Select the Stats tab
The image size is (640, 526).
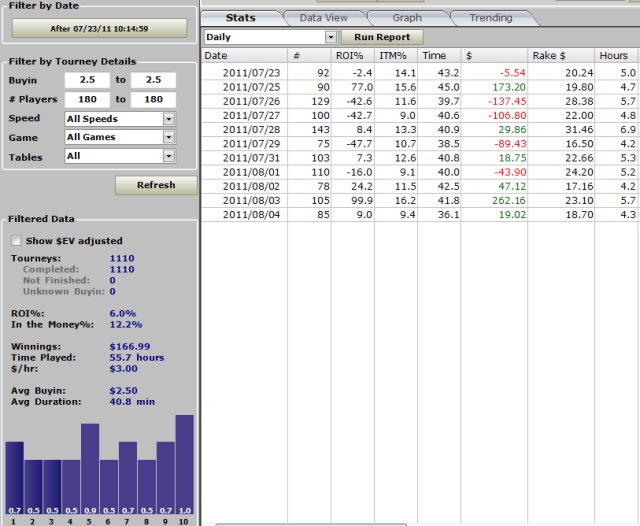240,18
